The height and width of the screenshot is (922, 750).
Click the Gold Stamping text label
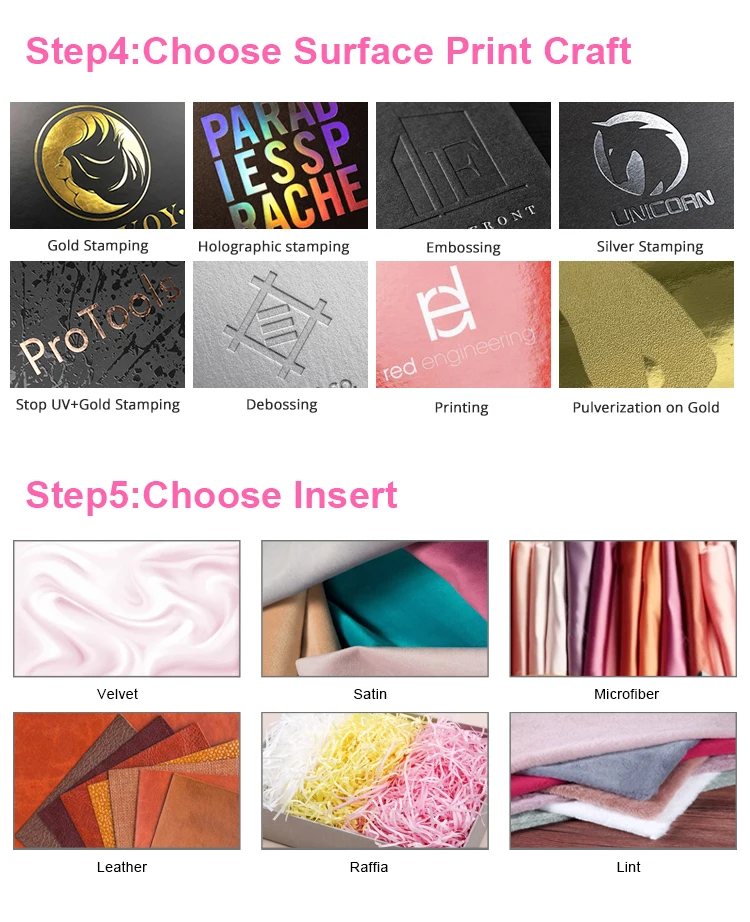coord(98,245)
